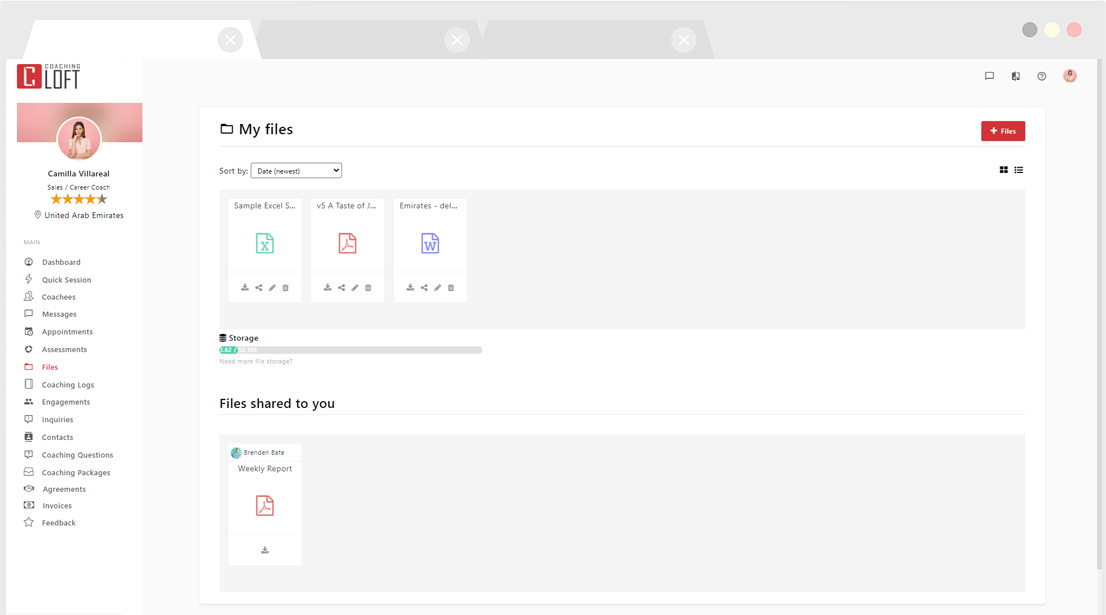Share the v5 A Taste of J... PDF
Viewport: 1106px width, 615px height.
pos(341,288)
